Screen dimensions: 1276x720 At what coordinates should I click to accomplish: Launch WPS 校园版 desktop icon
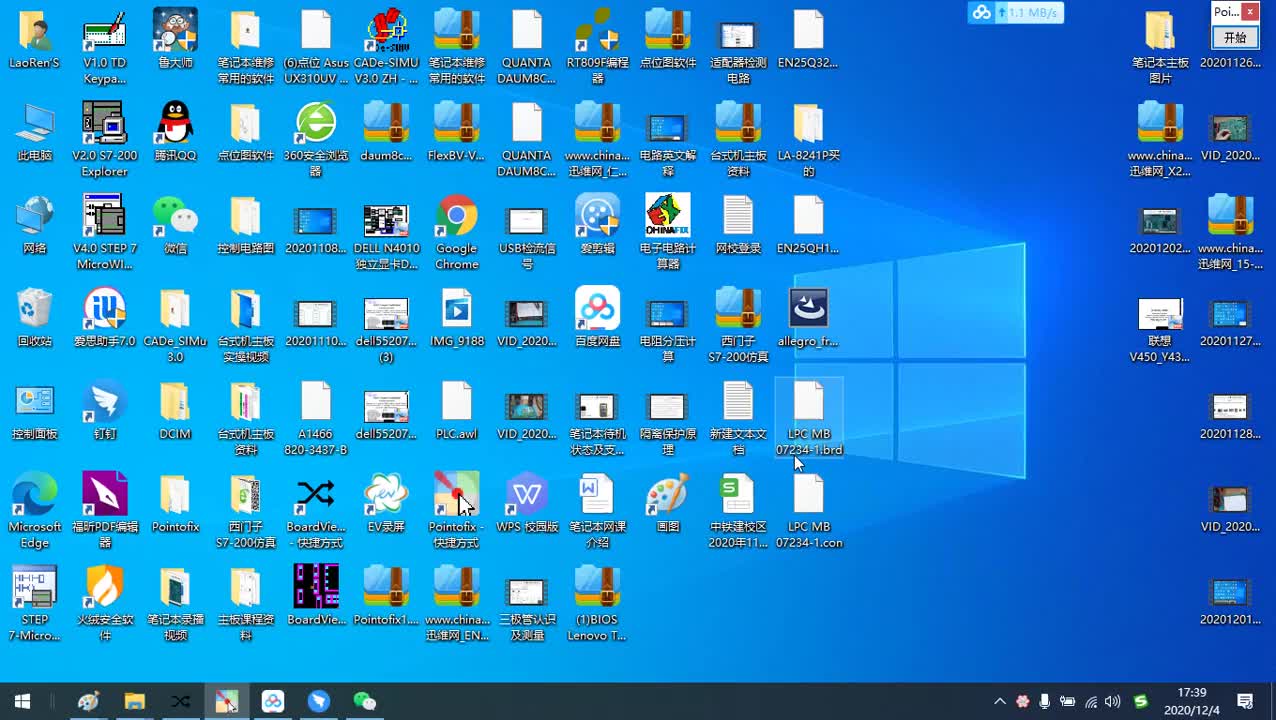[527, 504]
